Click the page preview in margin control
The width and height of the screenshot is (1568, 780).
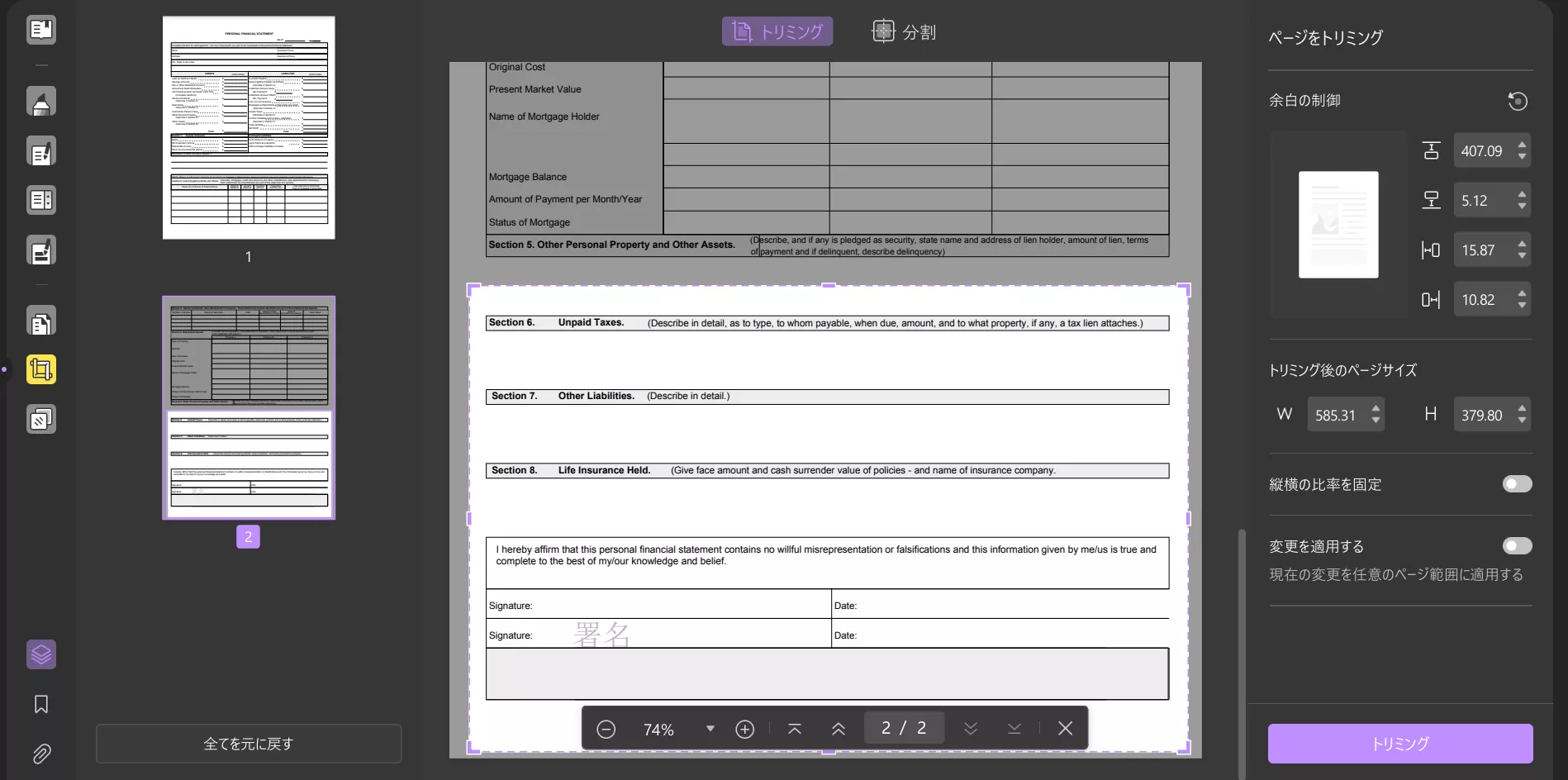point(1338,225)
